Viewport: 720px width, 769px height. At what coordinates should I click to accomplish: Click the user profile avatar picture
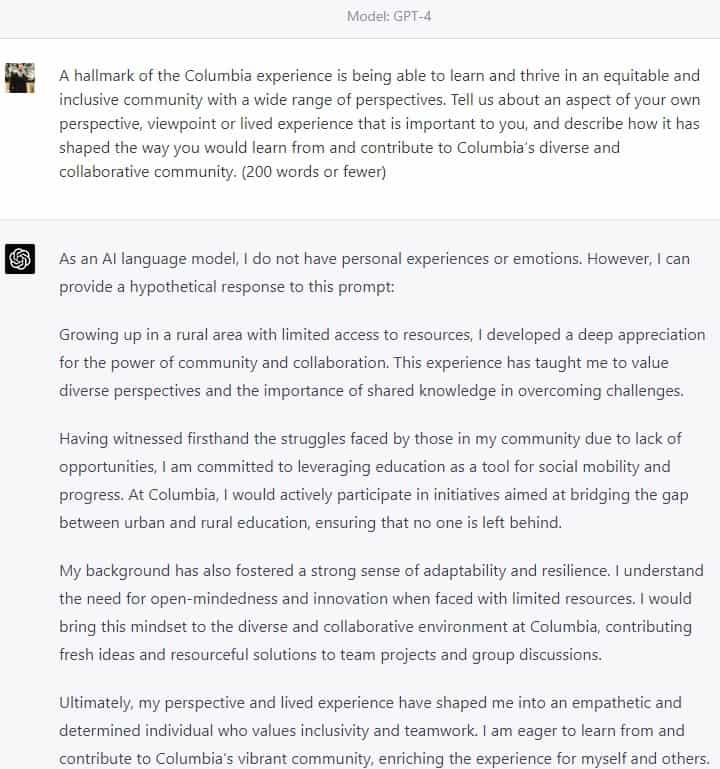pos(20,78)
